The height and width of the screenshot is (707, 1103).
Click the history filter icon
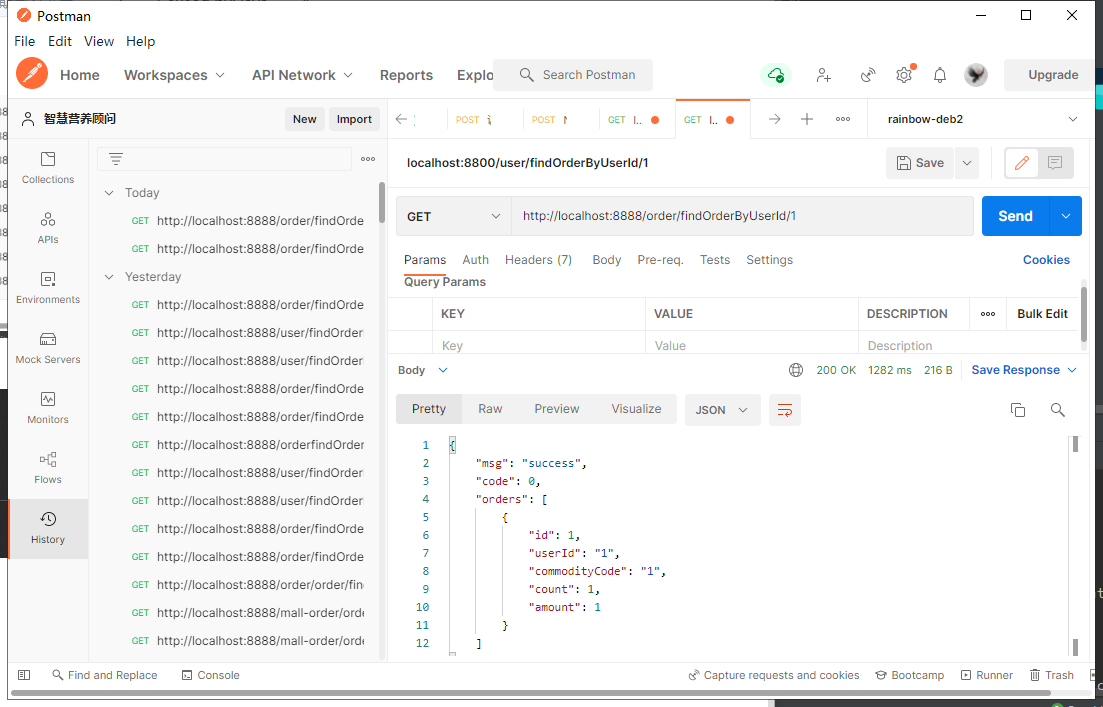coord(116,159)
